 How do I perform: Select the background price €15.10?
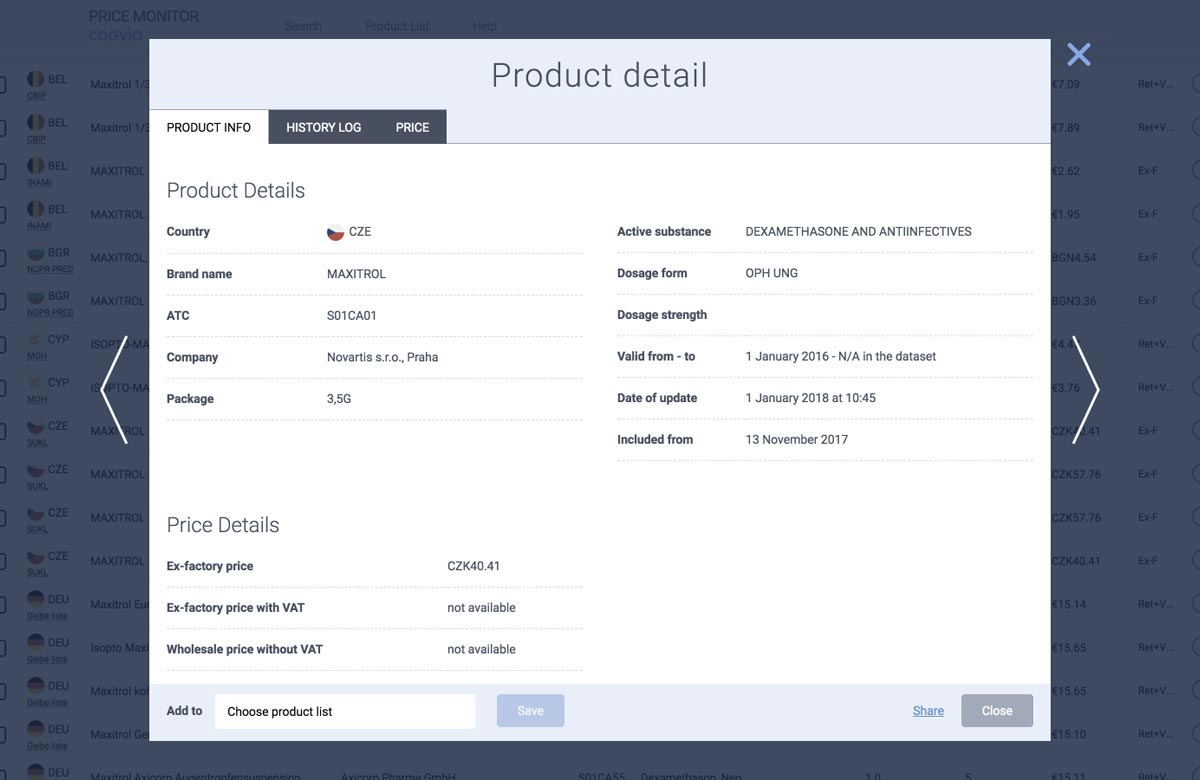click(x=1068, y=735)
